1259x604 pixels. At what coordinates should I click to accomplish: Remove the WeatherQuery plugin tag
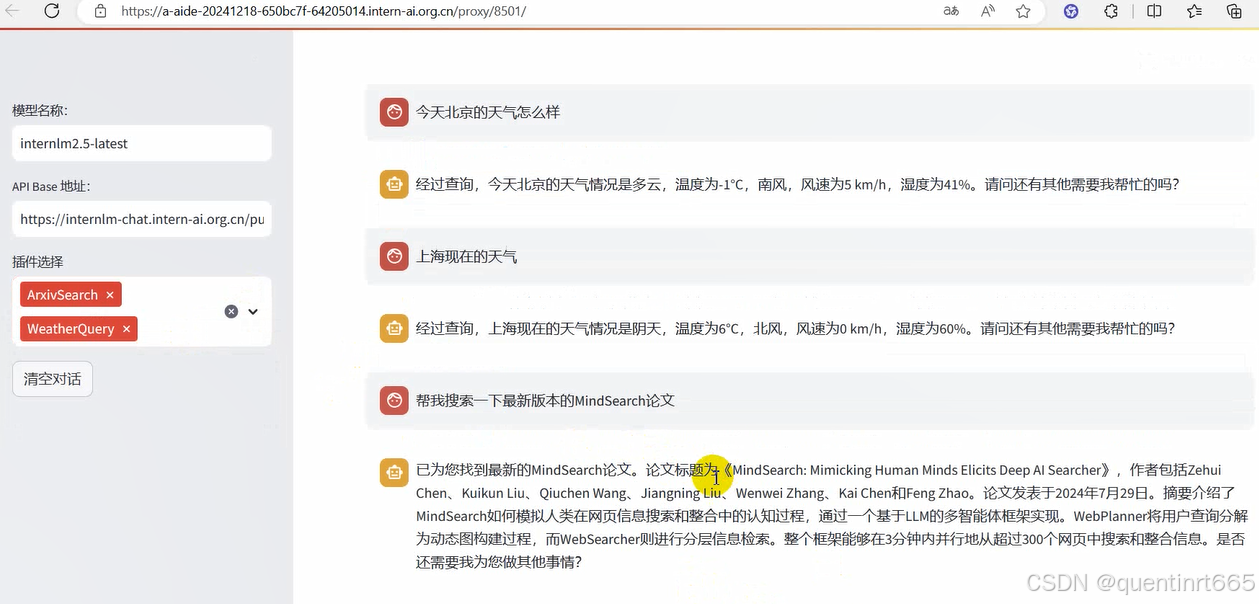click(126, 329)
